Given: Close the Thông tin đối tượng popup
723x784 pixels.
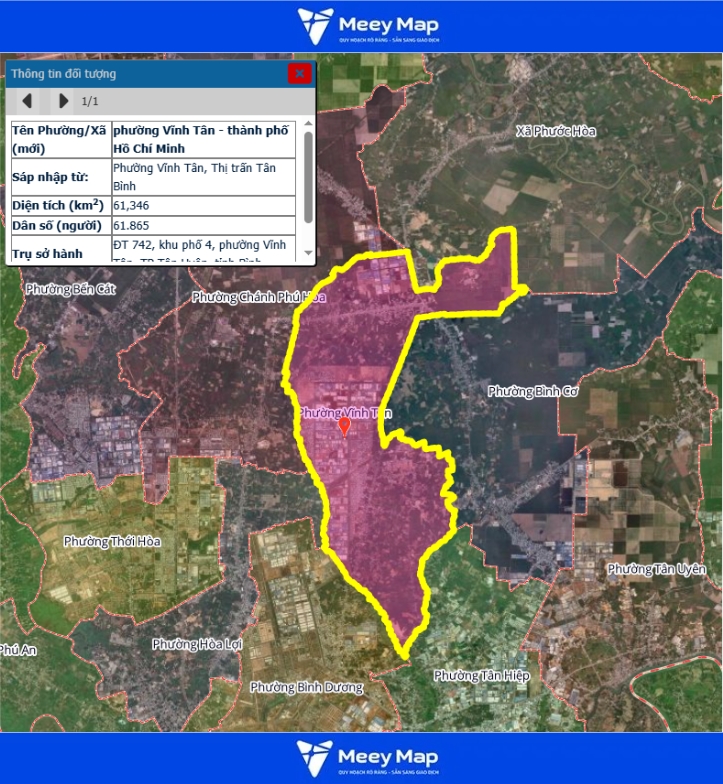Looking at the screenshot, I should (x=299, y=73).
